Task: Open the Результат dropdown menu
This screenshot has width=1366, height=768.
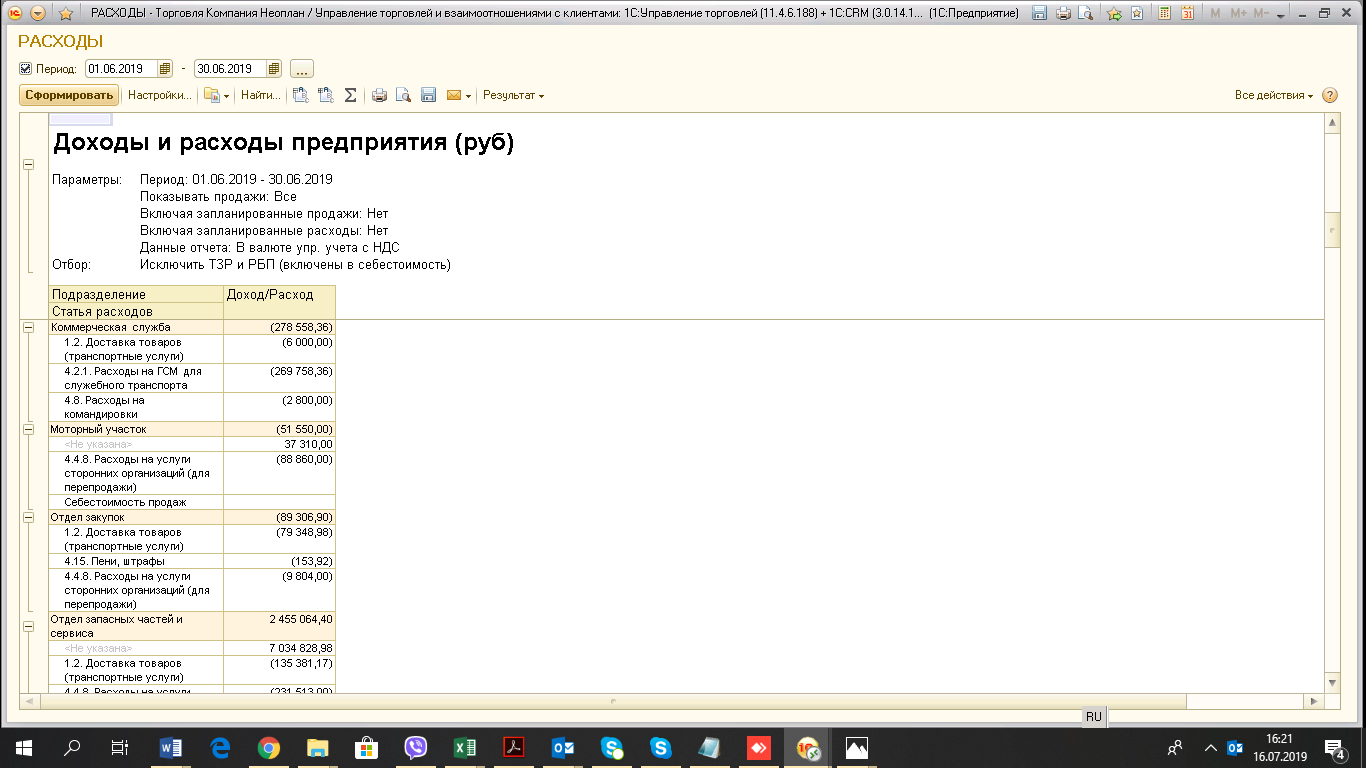Action: coord(513,96)
